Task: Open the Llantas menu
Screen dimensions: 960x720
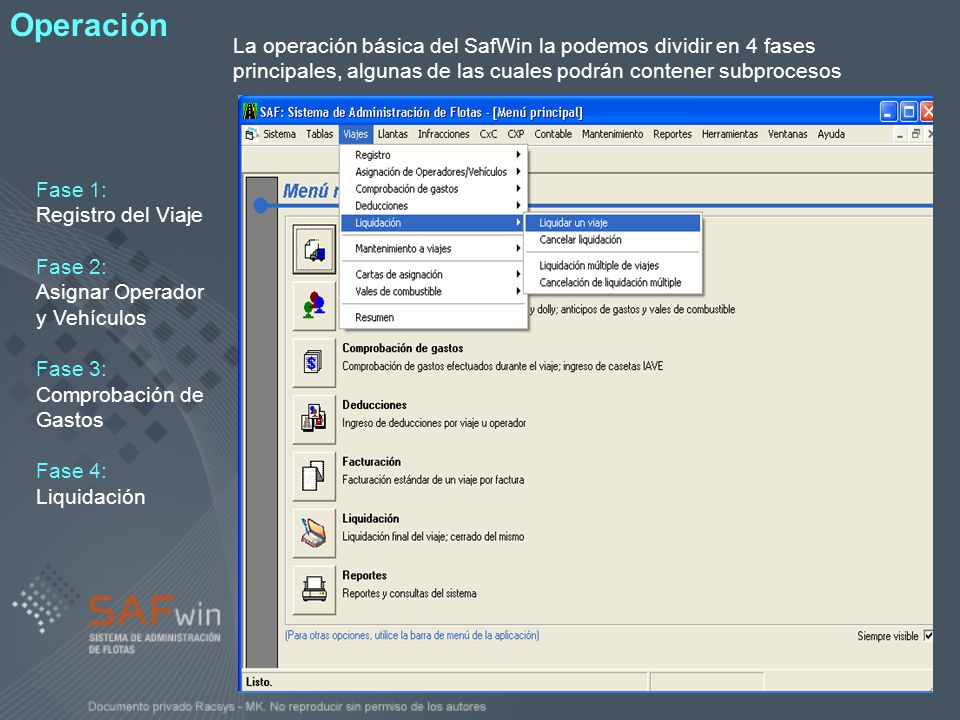Action: pos(392,134)
